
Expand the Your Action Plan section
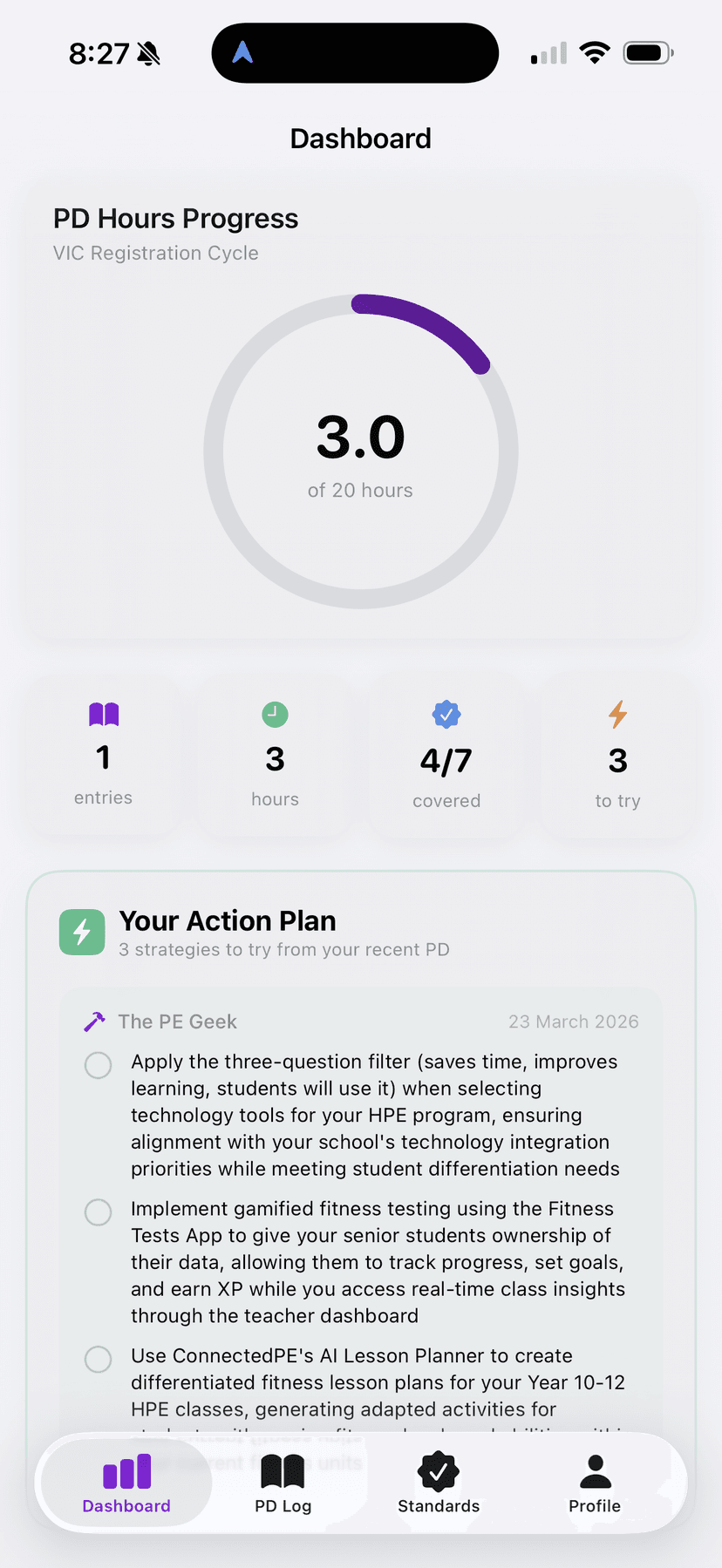pos(361,931)
